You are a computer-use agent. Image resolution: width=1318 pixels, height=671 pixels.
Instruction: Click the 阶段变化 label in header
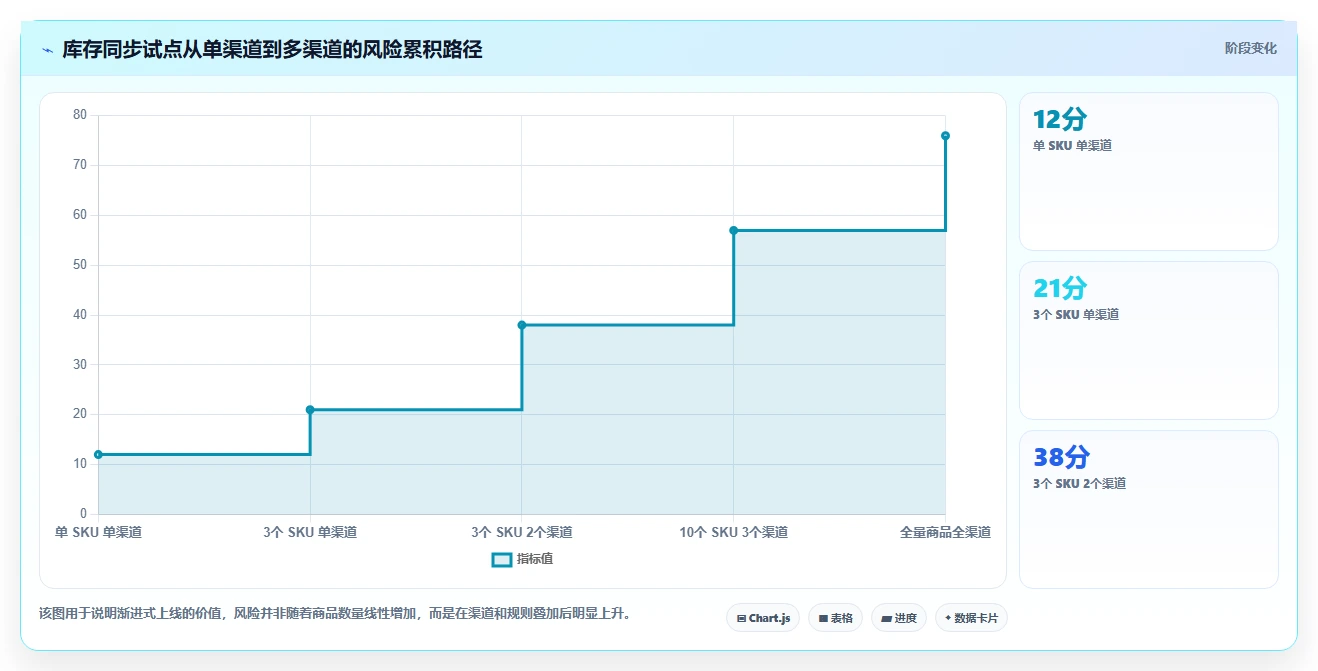[x=1251, y=48]
